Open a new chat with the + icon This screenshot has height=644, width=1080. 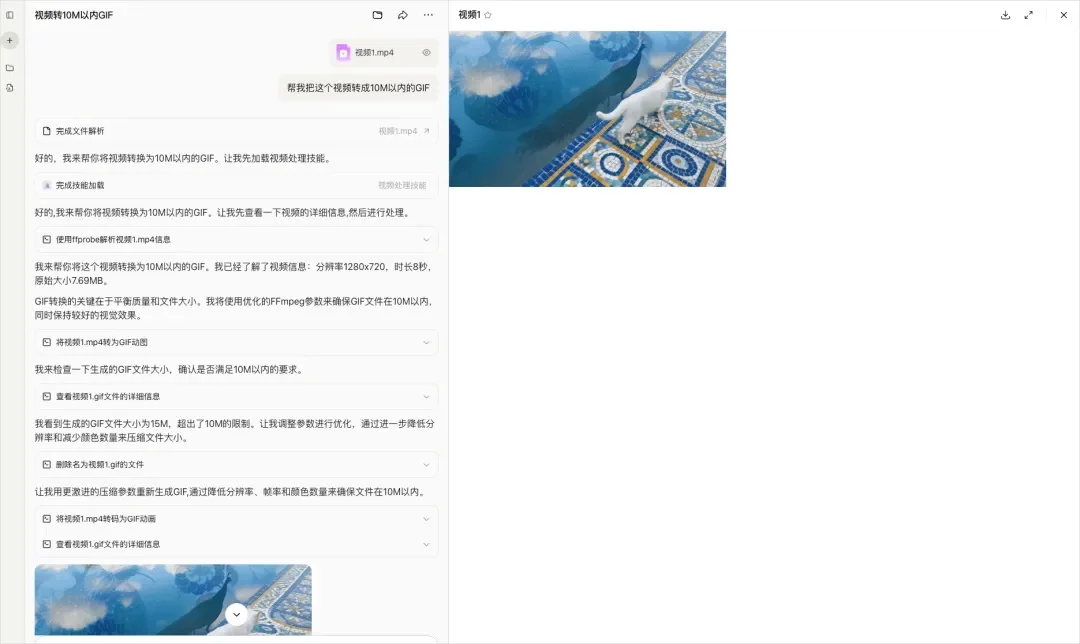pos(10,40)
